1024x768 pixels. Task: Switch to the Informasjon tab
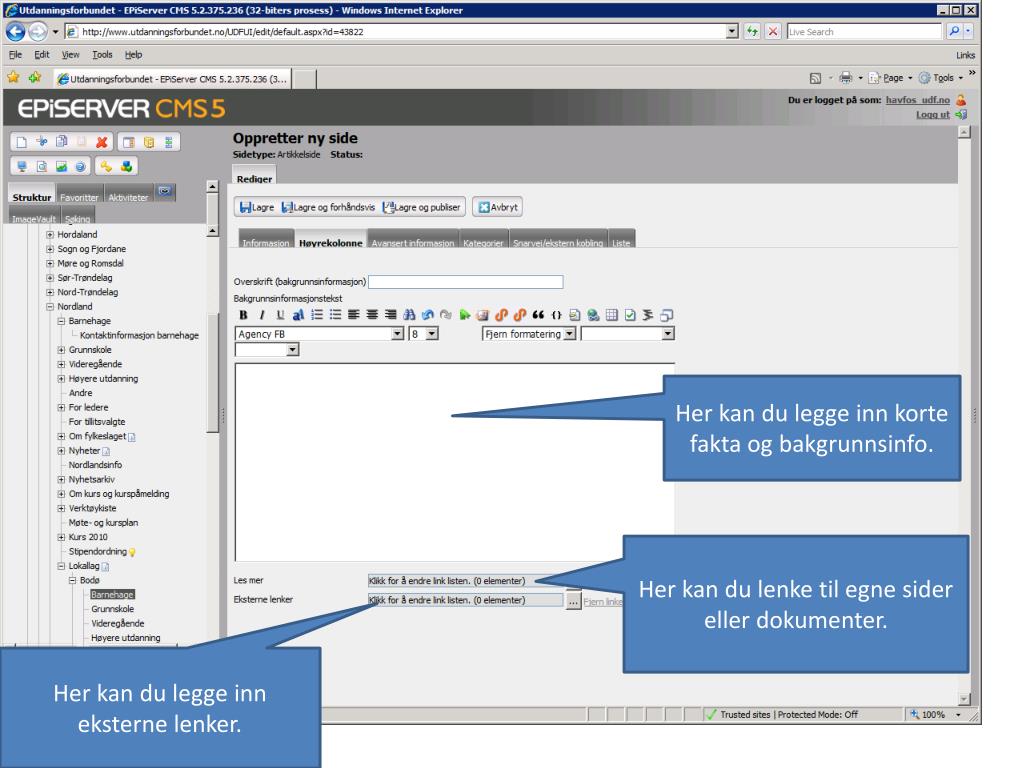[x=266, y=240]
